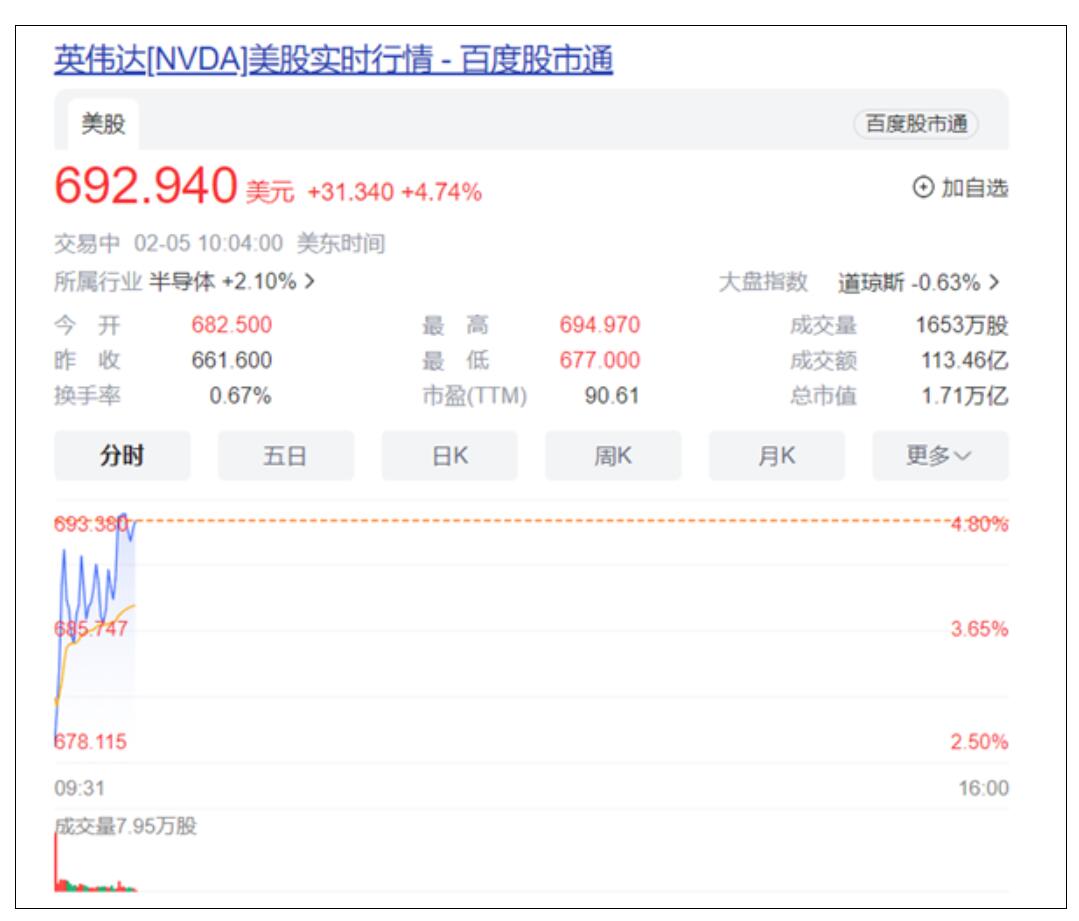
Task: Click the 09:31 start time label
Action: coord(79,788)
